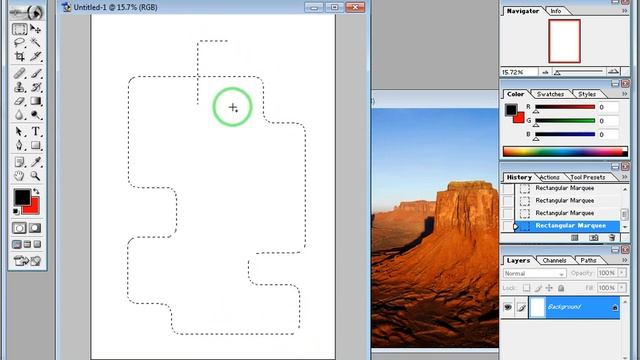Choose the Rectangle shape tool
Viewport: 640px width, 360px height.
coord(36,145)
